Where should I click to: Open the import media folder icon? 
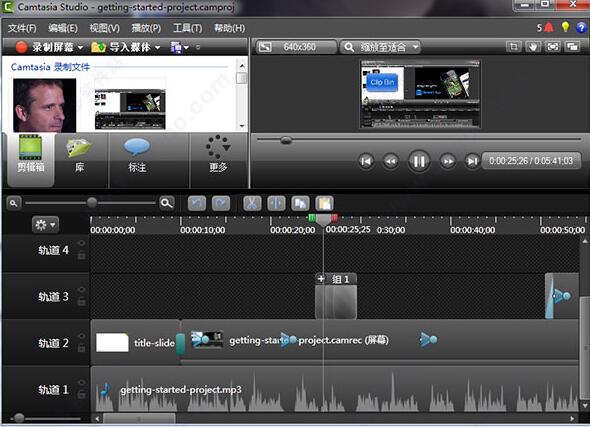coord(98,47)
